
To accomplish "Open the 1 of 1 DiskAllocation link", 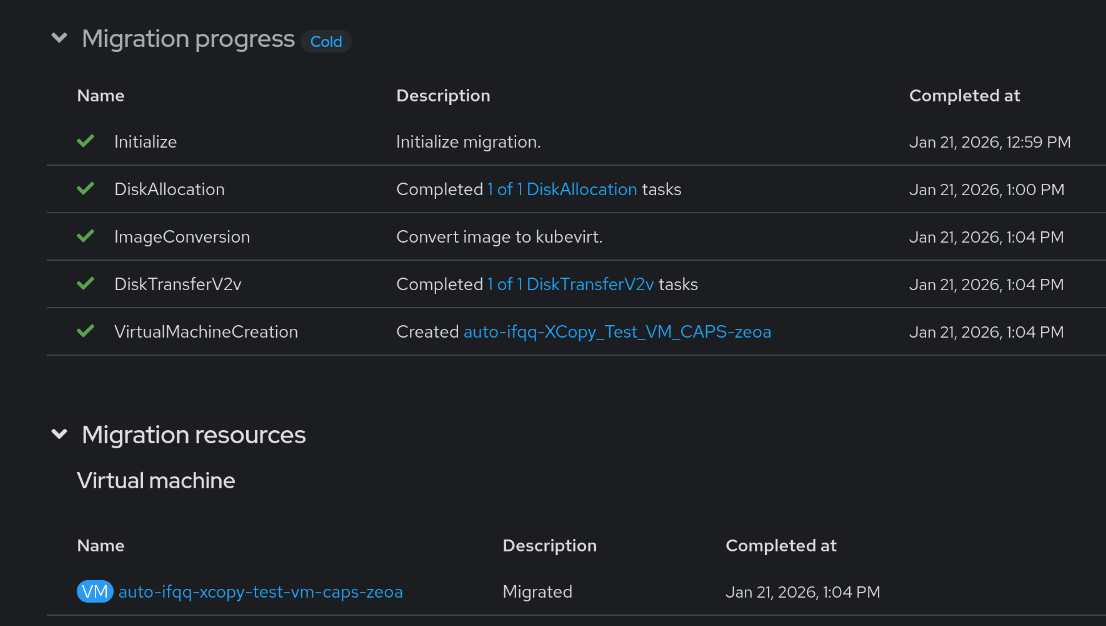I will coord(562,189).
